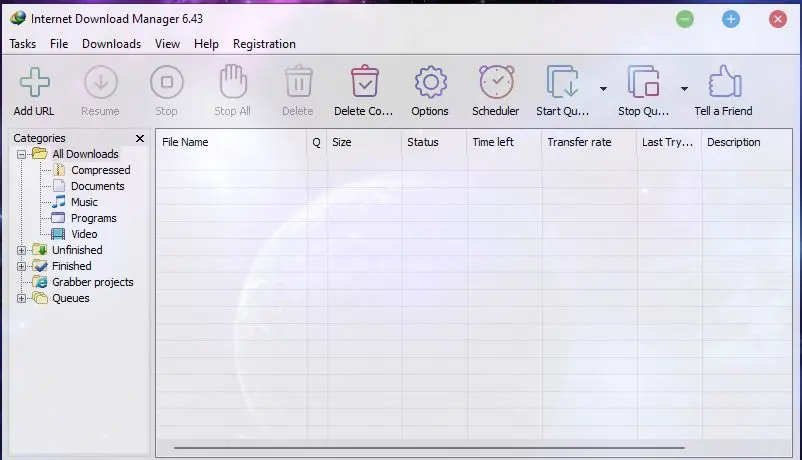Select the Music note category icon
Viewport: 802px width, 460px height.
pyautogui.click(x=59, y=201)
